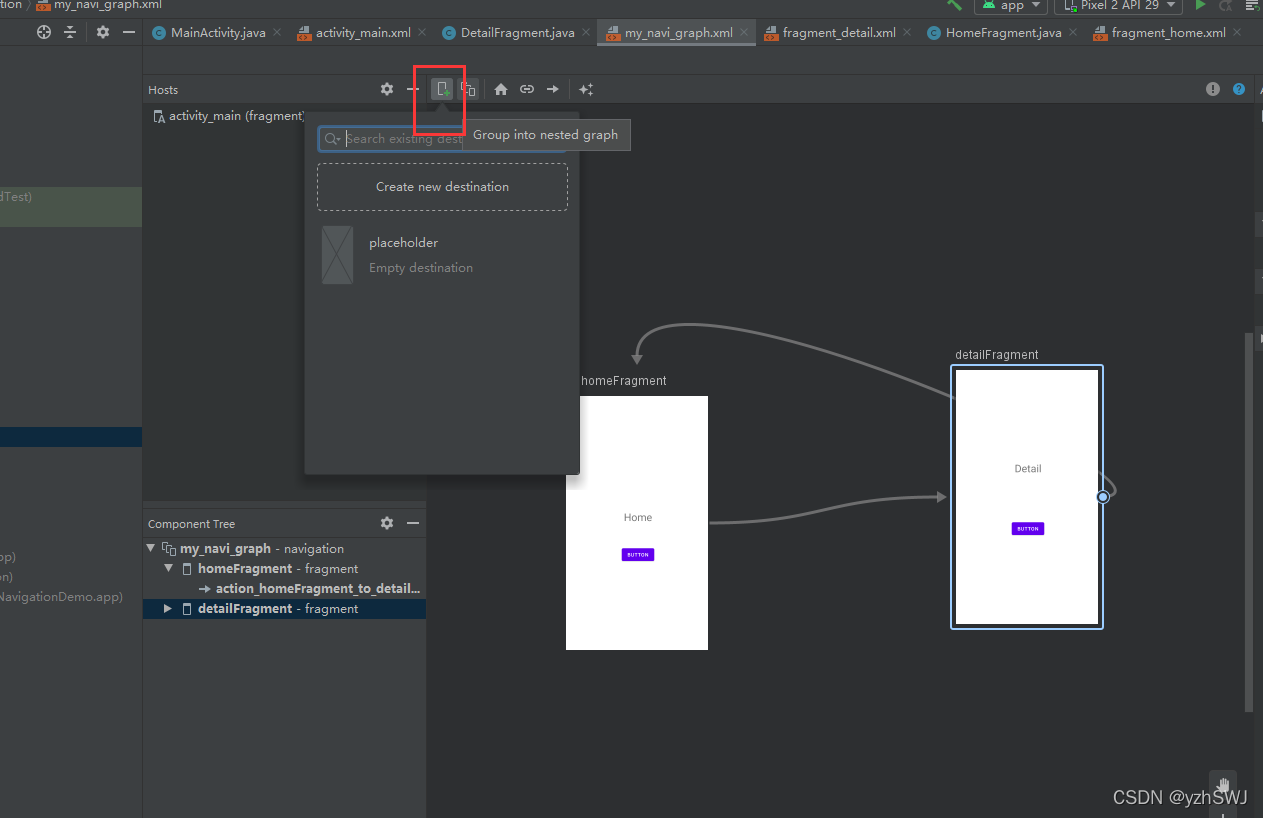Open the Hosts panel settings gear
Image resolution: width=1263 pixels, height=818 pixels.
pyautogui.click(x=386, y=88)
